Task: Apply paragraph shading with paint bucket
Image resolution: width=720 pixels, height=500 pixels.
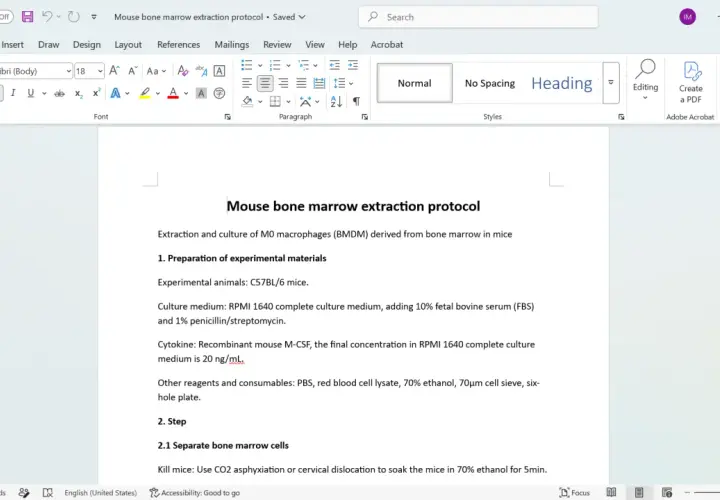Action: point(247,101)
